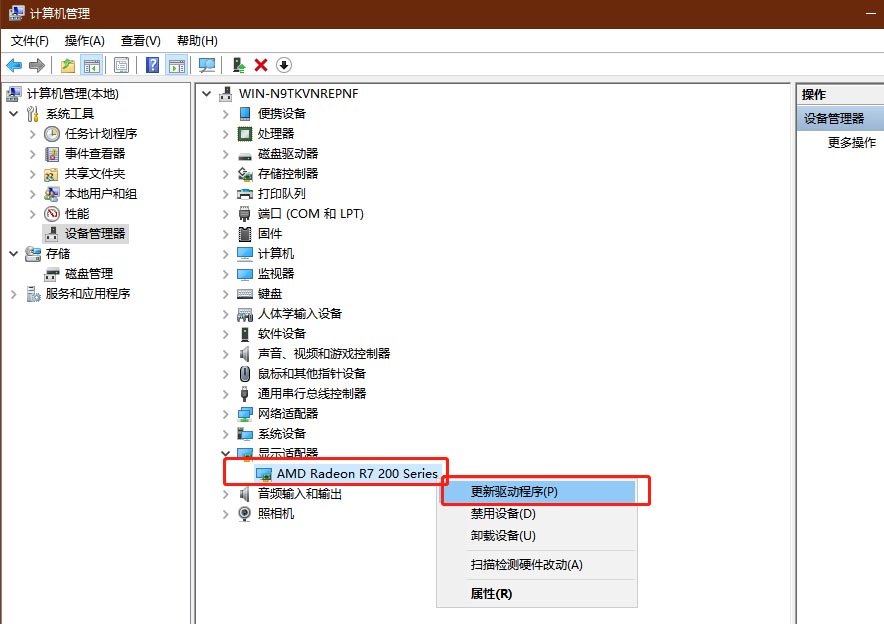This screenshot has height=624, width=884.
Task: Click the blue Help question mark icon
Action: click(153, 65)
